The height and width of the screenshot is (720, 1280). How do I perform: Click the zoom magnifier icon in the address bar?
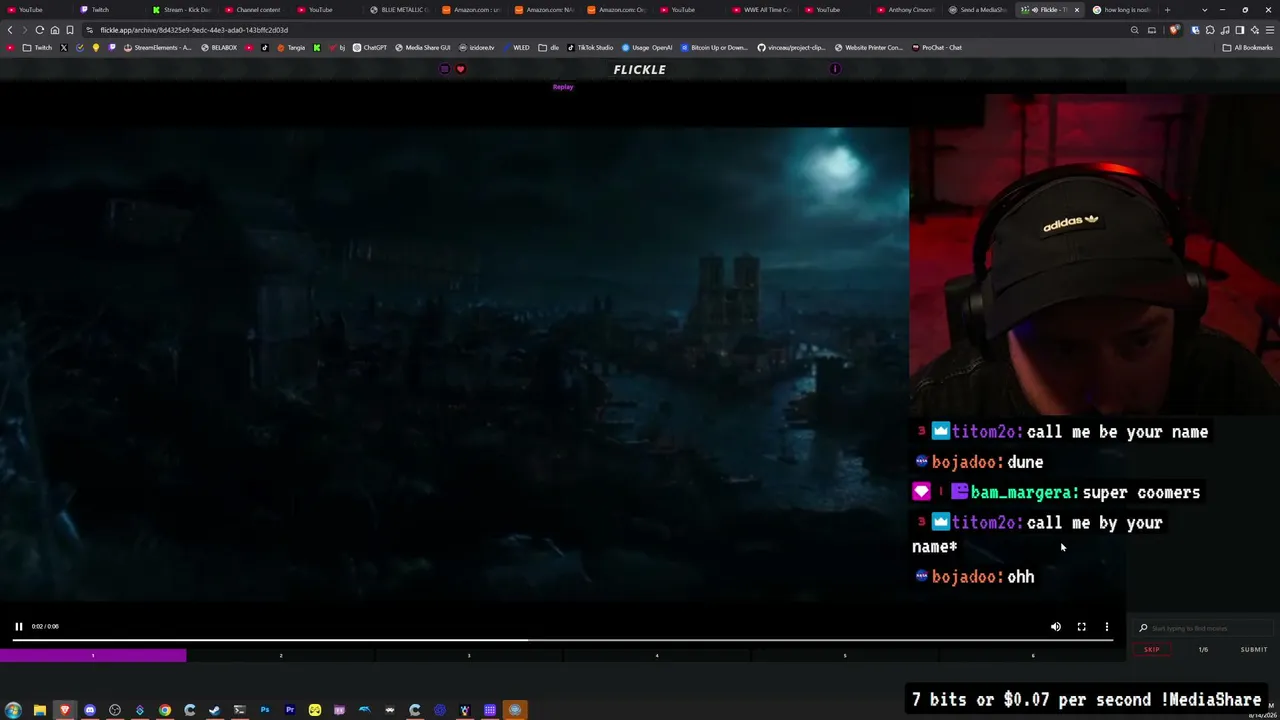[1134, 30]
